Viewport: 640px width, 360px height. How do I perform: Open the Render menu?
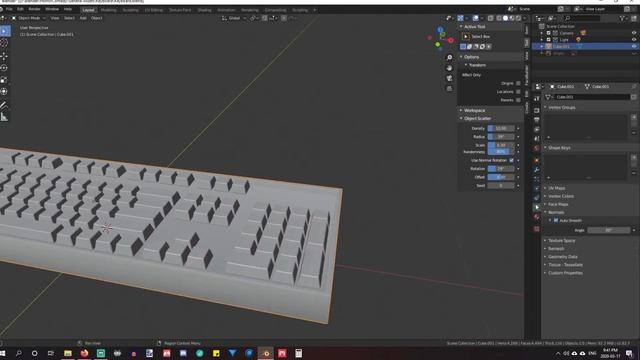[x=34, y=9]
